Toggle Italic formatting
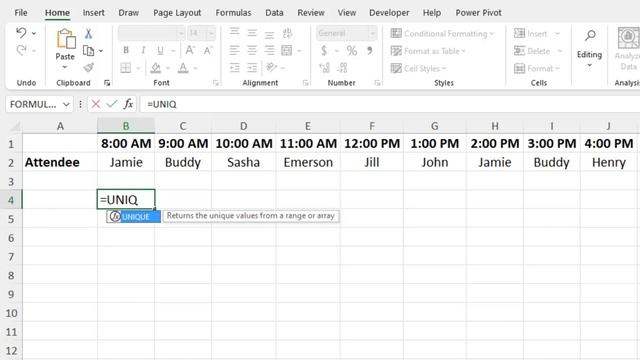640x360 pixels. 143,50
